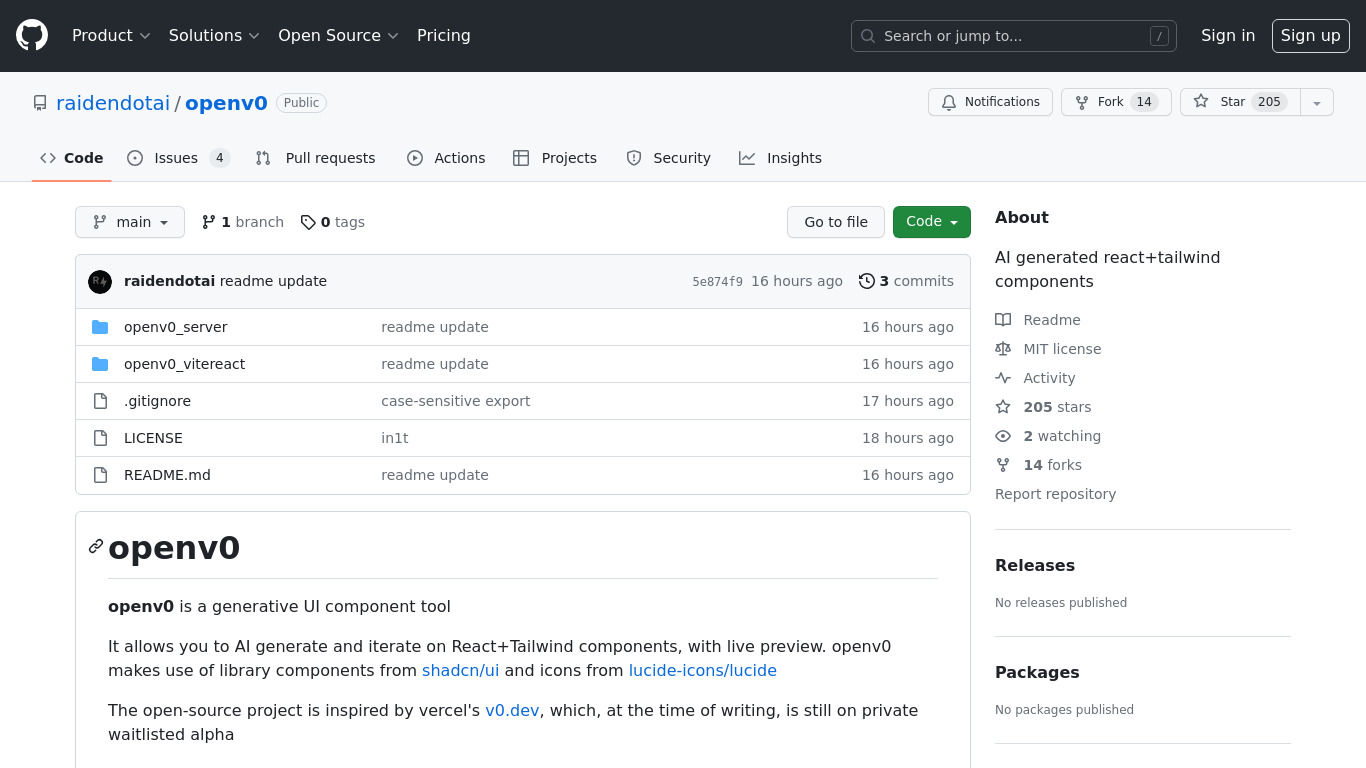This screenshot has width=1366, height=768.
Task: Expand the Product menu
Action: tap(111, 36)
